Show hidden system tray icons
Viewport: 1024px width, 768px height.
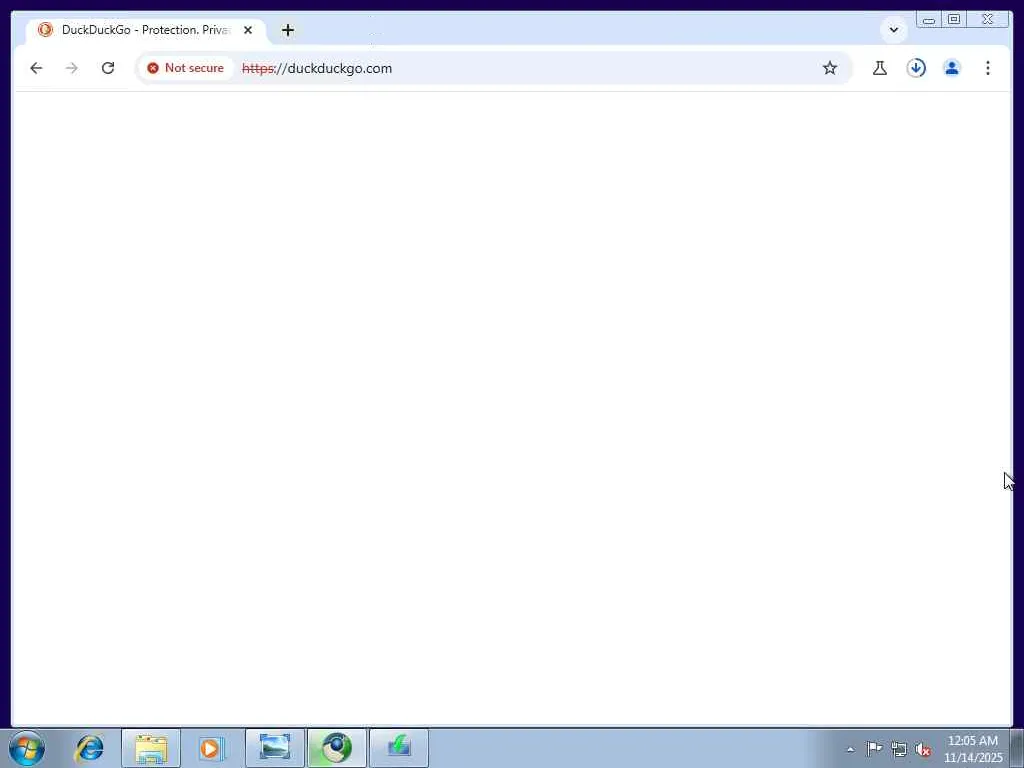click(x=850, y=749)
